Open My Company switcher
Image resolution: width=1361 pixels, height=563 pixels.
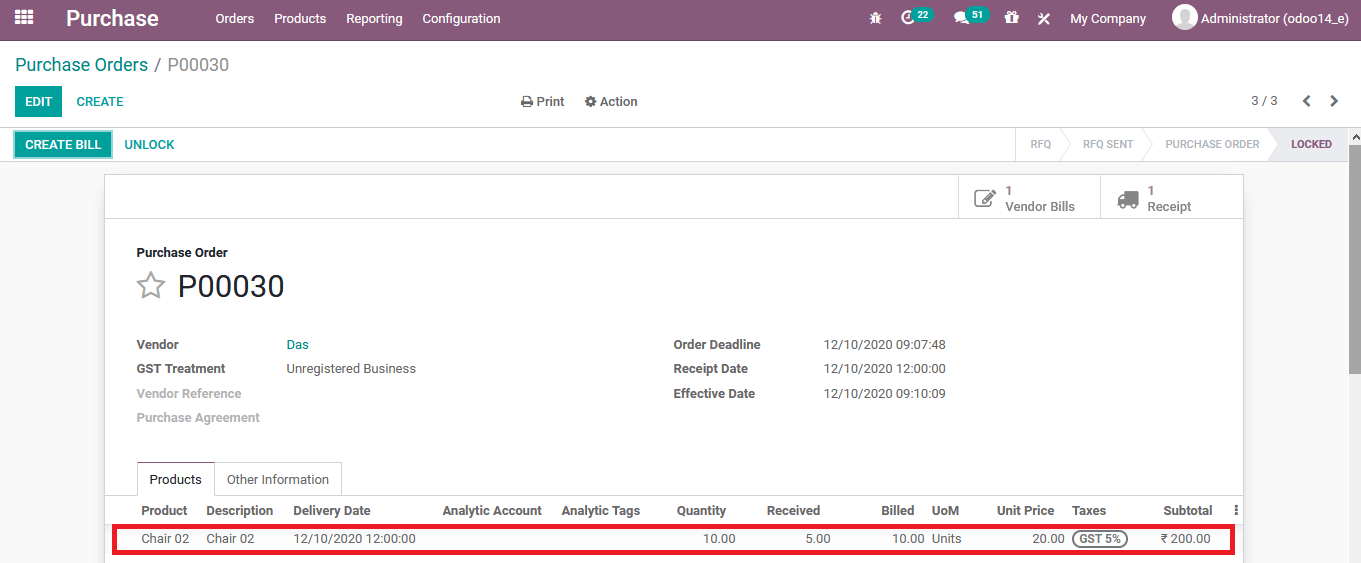[x=1108, y=18]
